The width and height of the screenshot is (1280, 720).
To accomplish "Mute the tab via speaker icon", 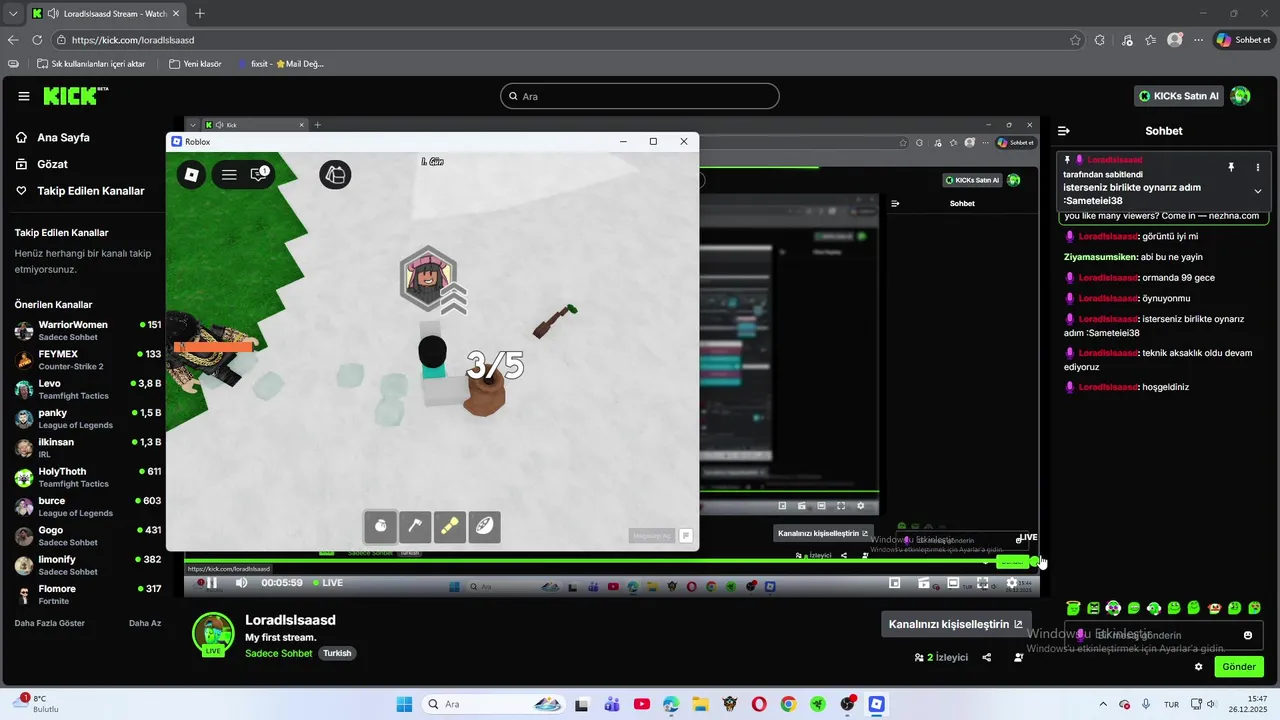I will 51,14.
